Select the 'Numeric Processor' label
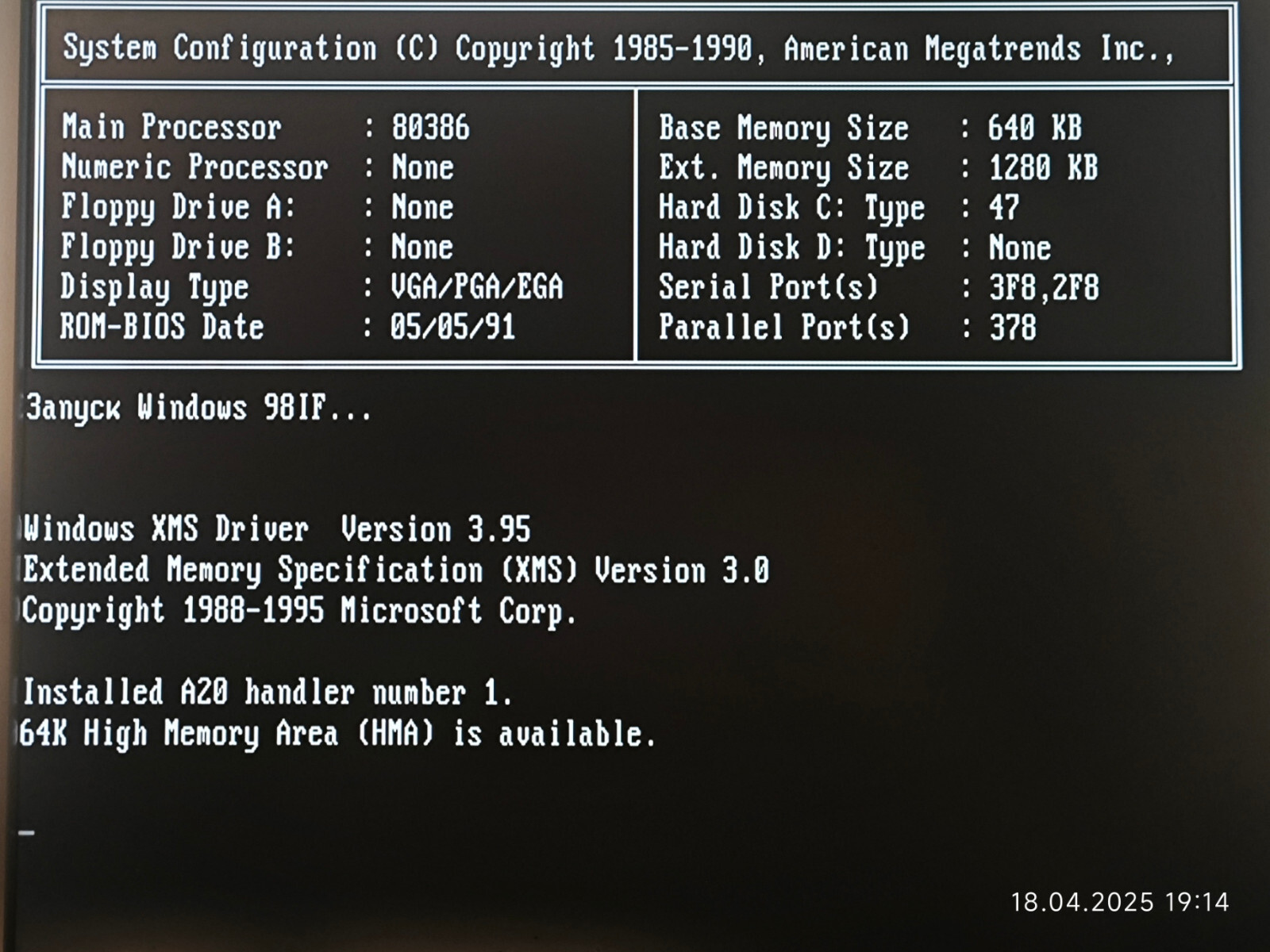Screen dimensions: 1270x952 click(194, 167)
